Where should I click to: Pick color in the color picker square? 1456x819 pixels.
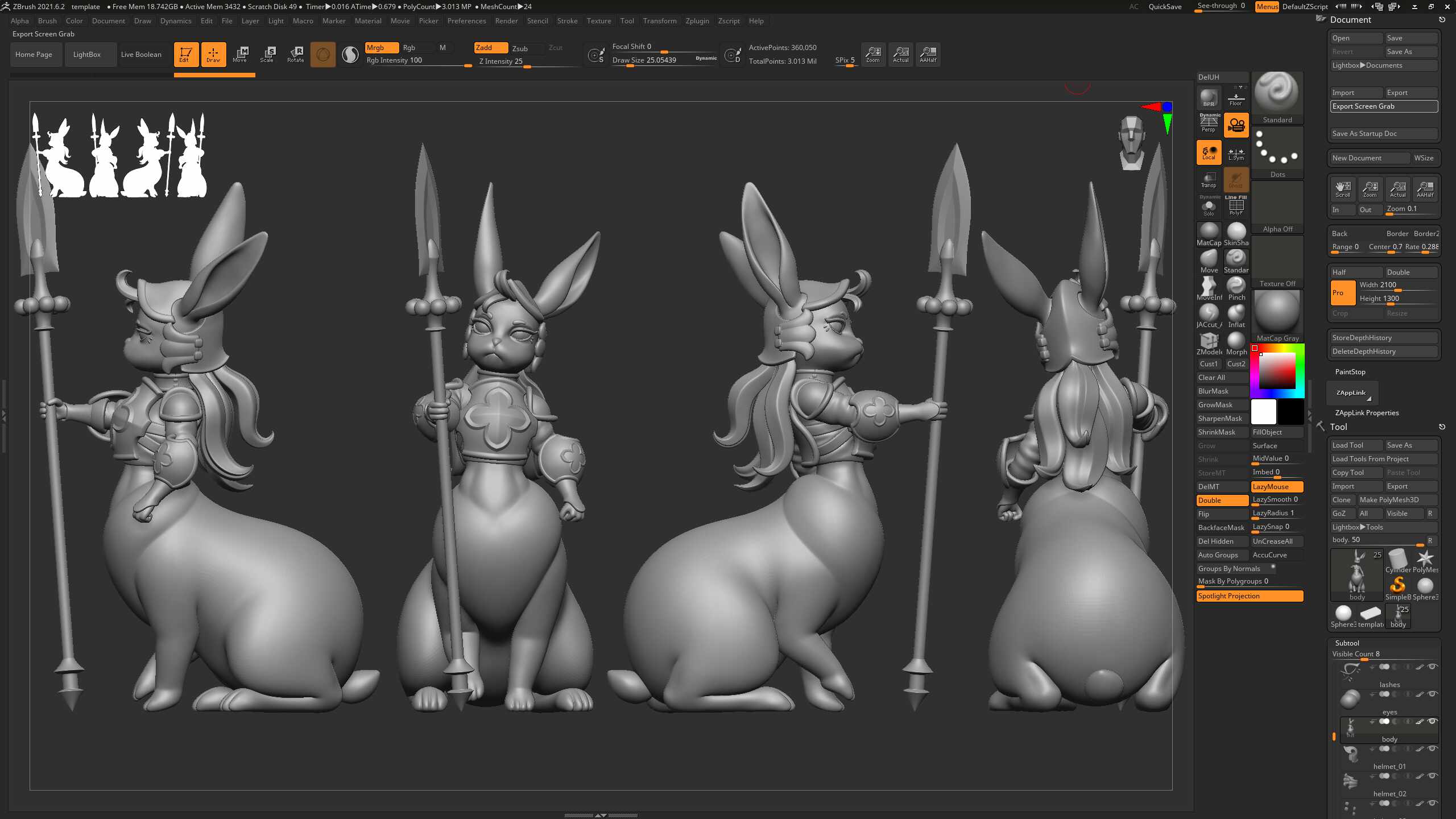(x=1277, y=370)
